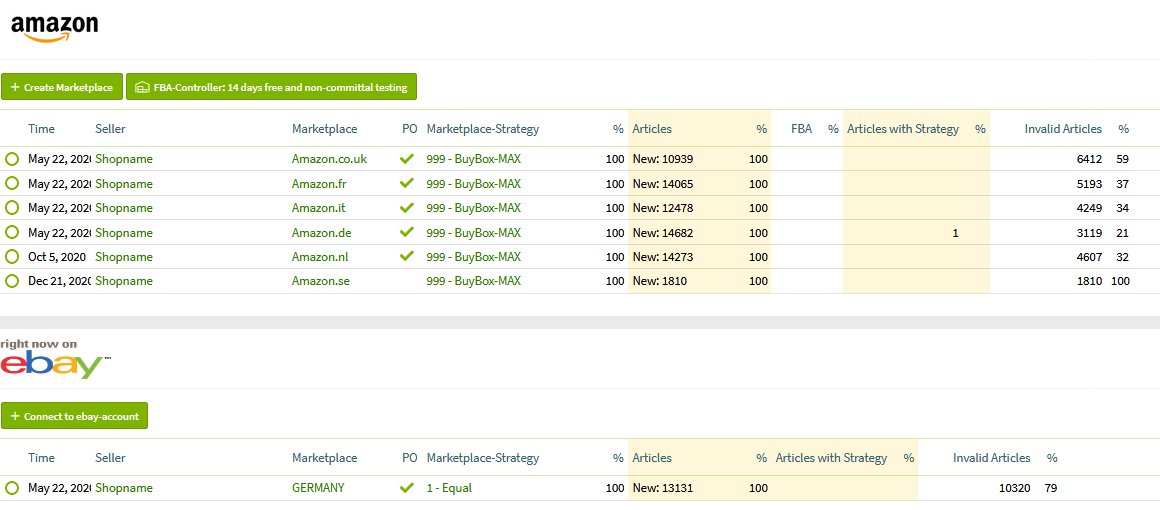The image size is (1160, 510).
Task: Open 999 - BuyBox-MAX strategy for Amazon.fr
Action: click(473, 184)
